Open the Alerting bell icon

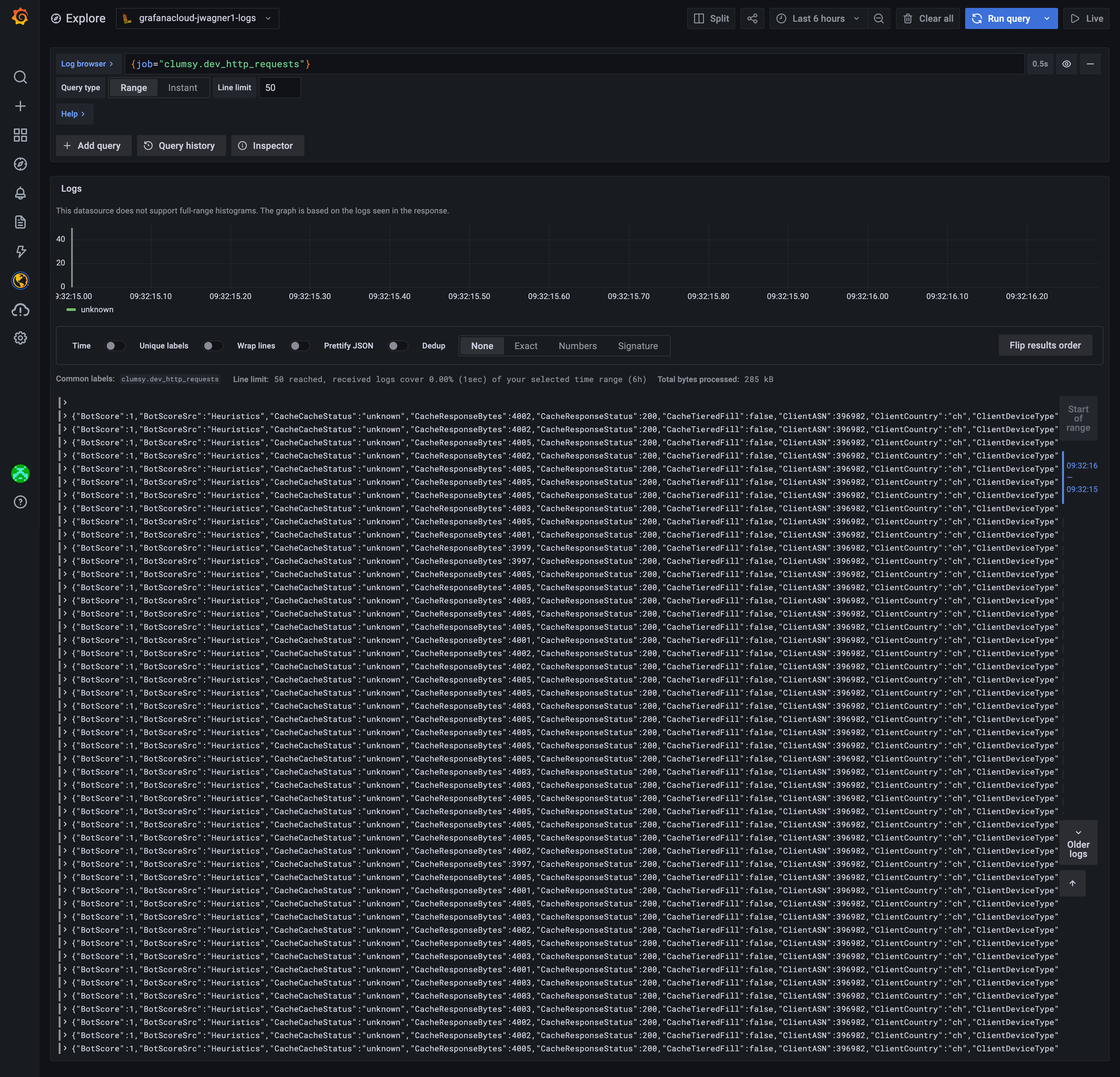point(20,193)
